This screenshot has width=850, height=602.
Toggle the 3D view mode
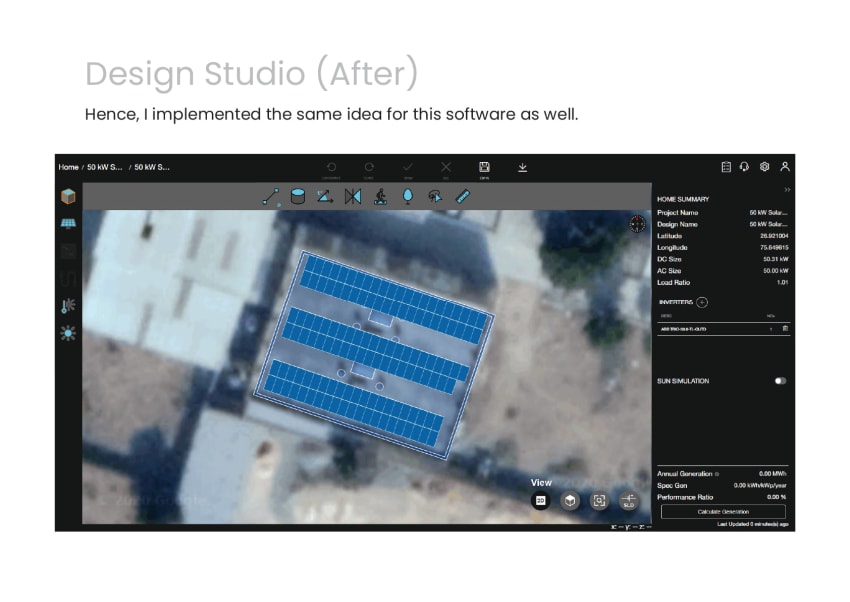click(x=541, y=499)
